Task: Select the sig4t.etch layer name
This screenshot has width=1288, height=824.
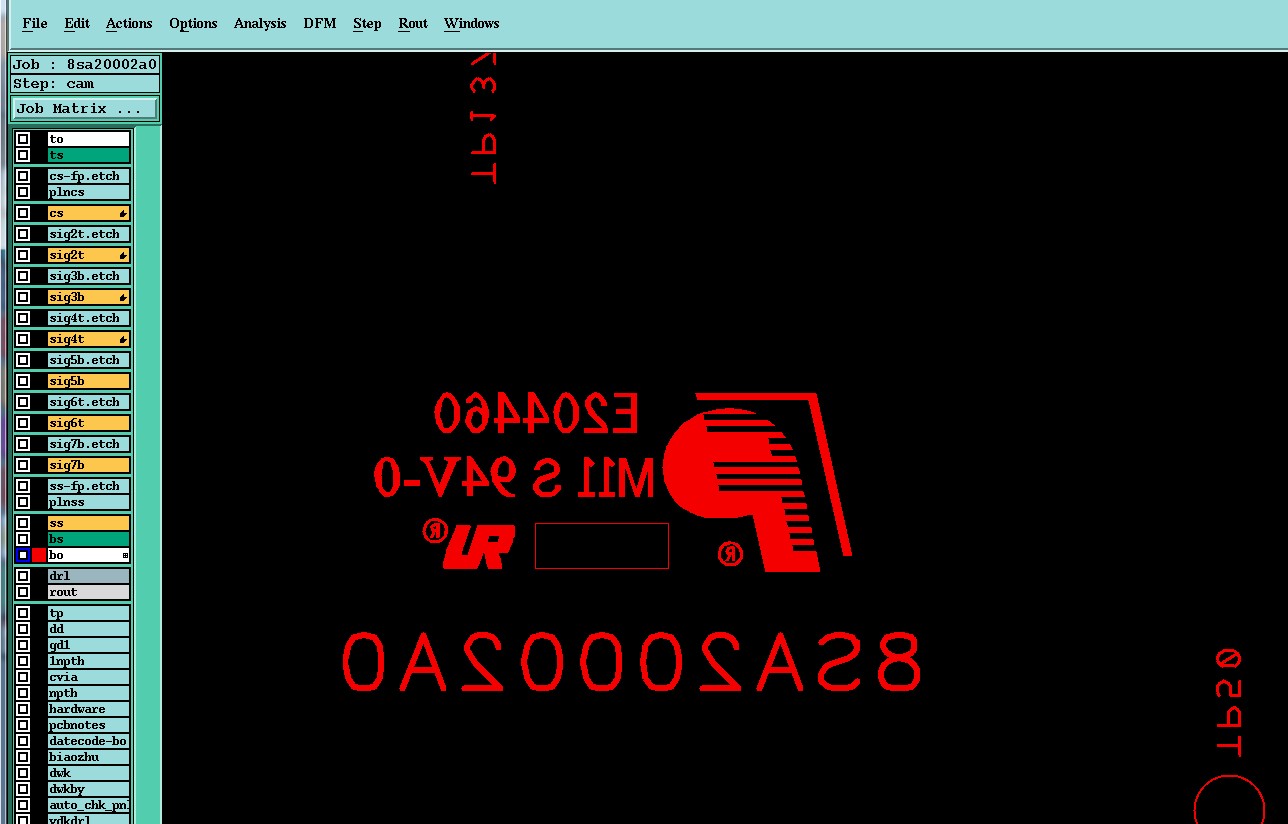Action: click(89, 318)
